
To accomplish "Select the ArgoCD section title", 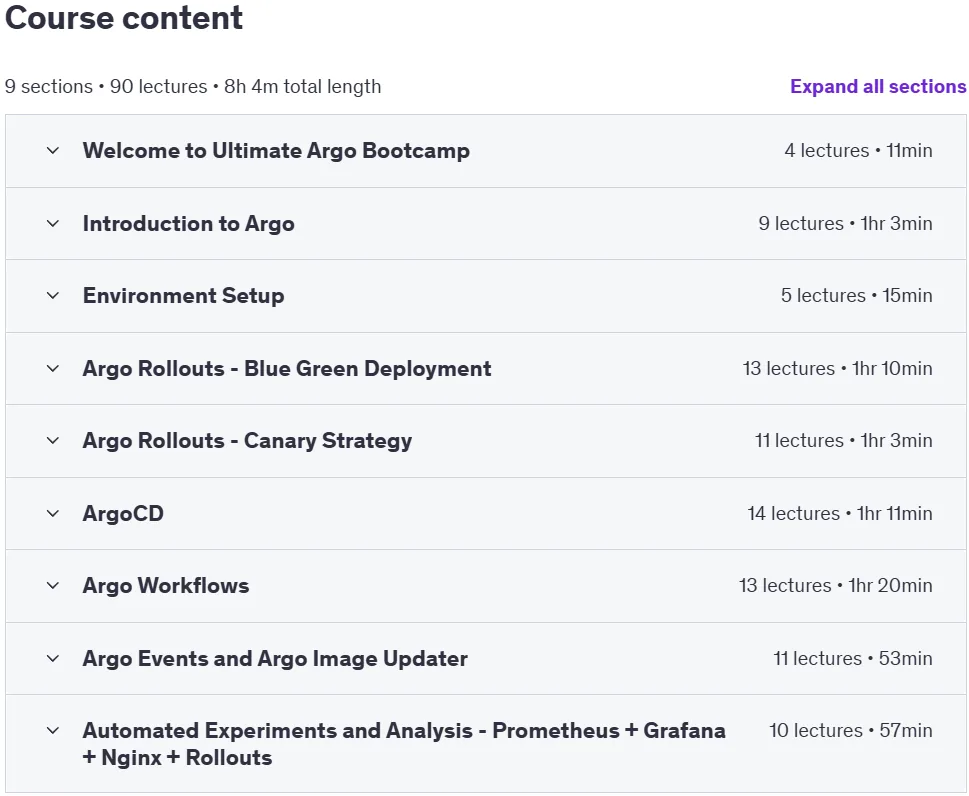I will 123,513.
